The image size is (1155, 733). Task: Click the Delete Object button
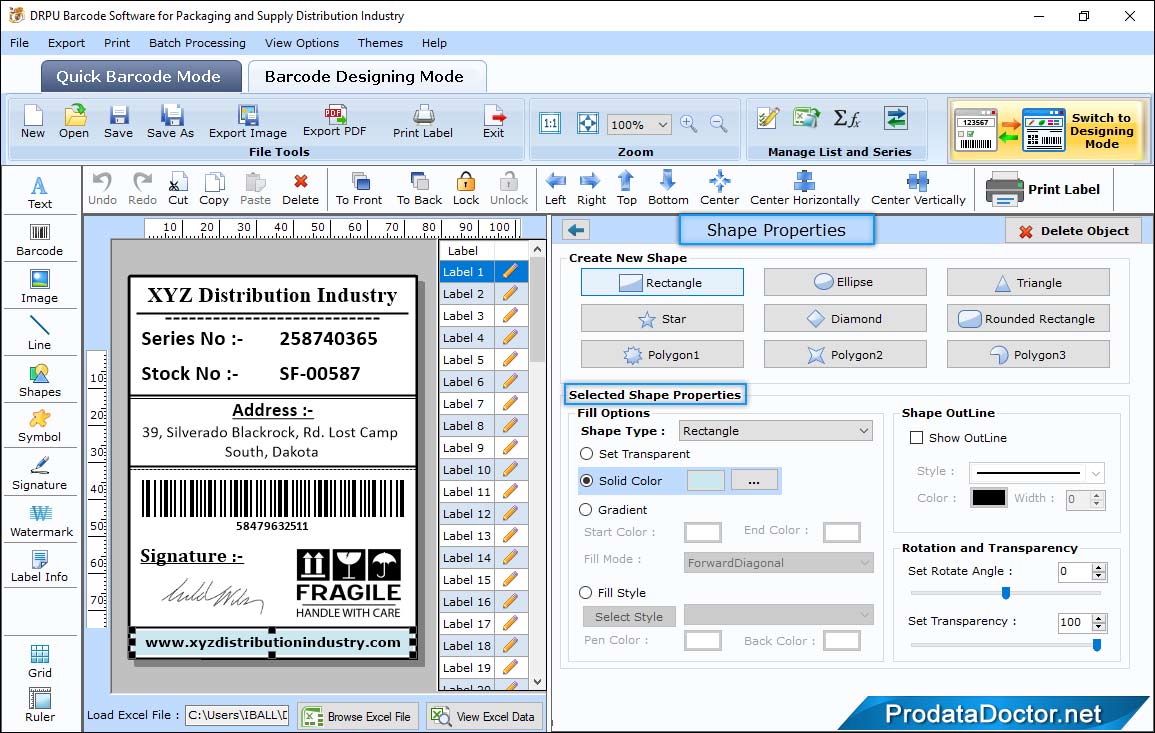pos(1073,231)
